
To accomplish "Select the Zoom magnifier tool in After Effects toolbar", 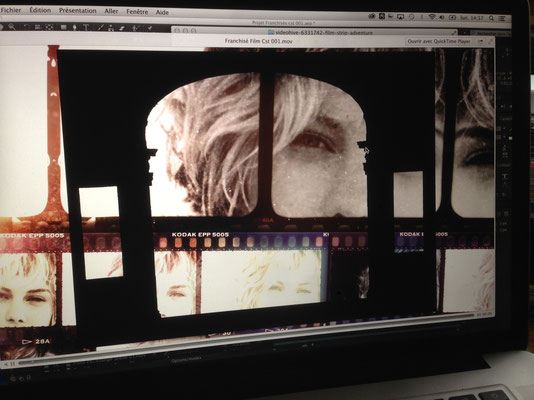I will (12, 27).
